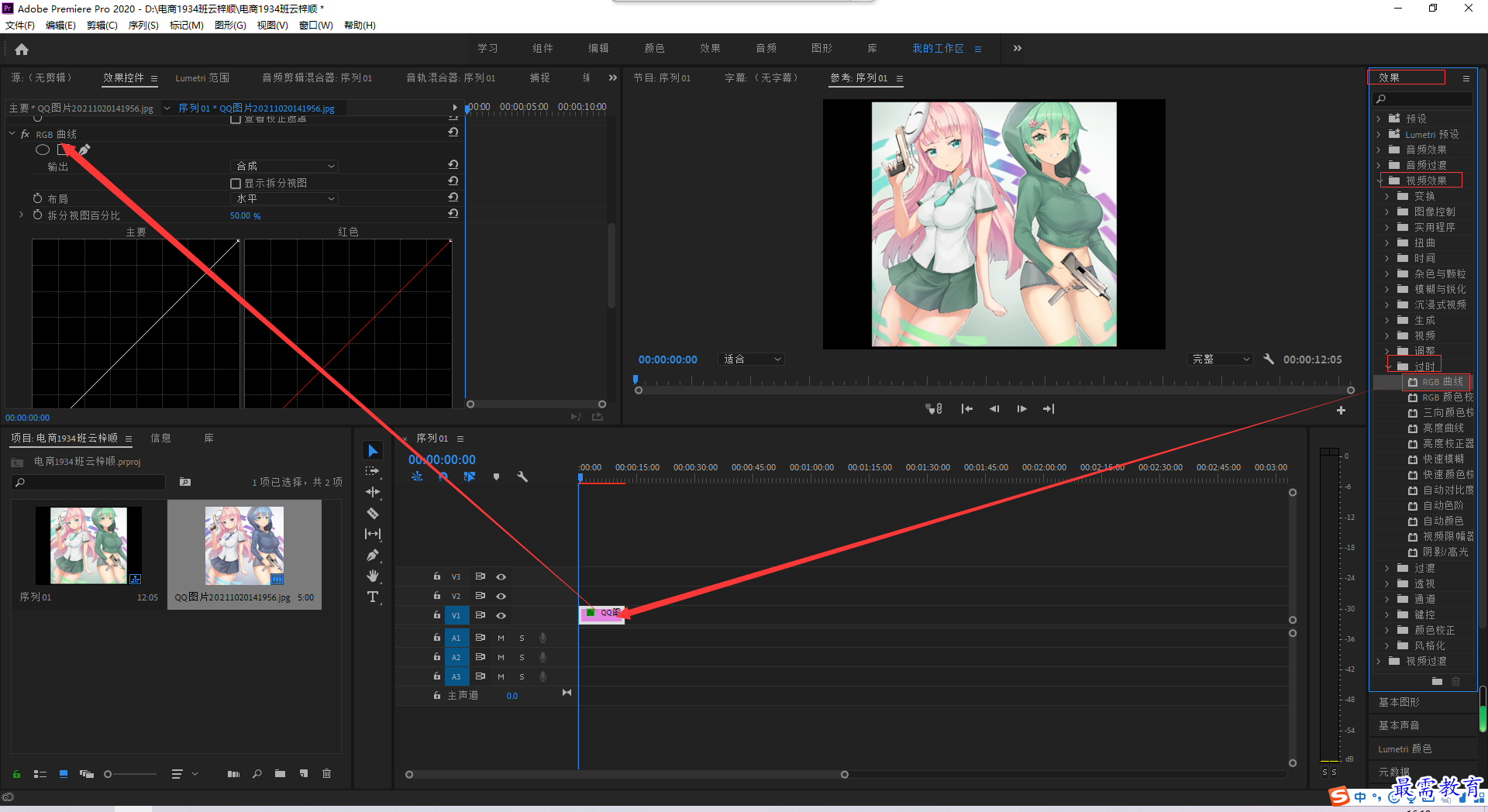
Task: Toggle V1 track output eye
Action: coord(501,615)
